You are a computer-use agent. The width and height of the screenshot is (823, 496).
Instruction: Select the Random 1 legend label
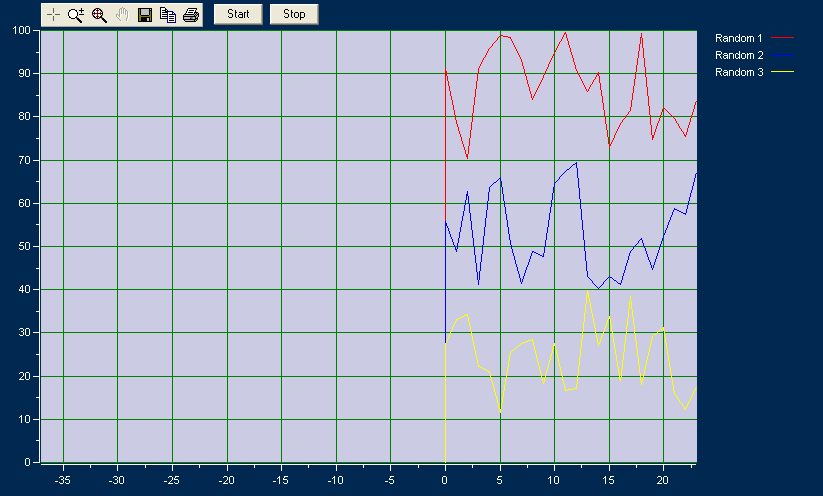[x=739, y=38]
